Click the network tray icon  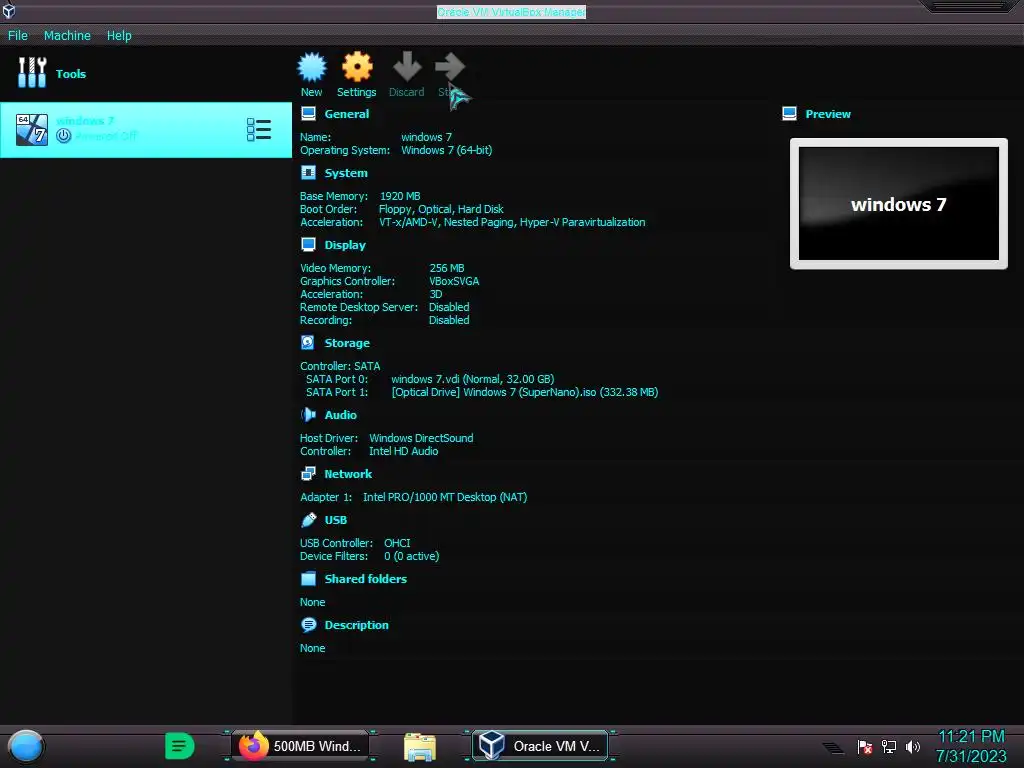click(889, 746)
